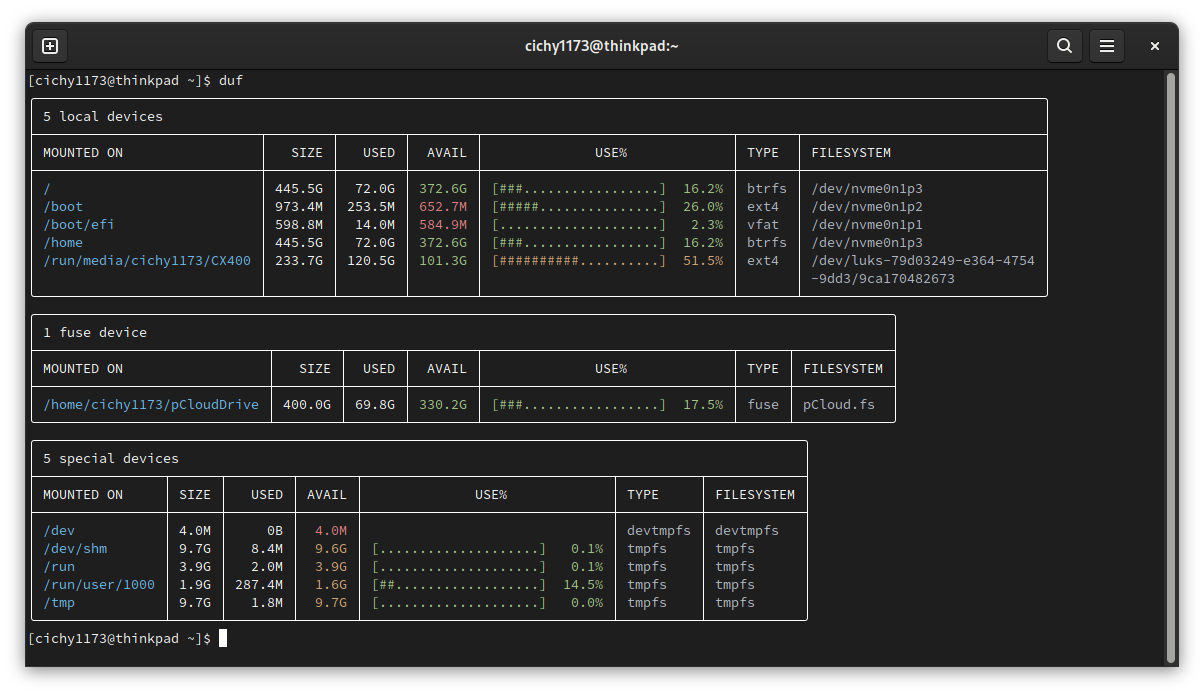
Task: Open a new terminal tab
Action: coord(50,46)
